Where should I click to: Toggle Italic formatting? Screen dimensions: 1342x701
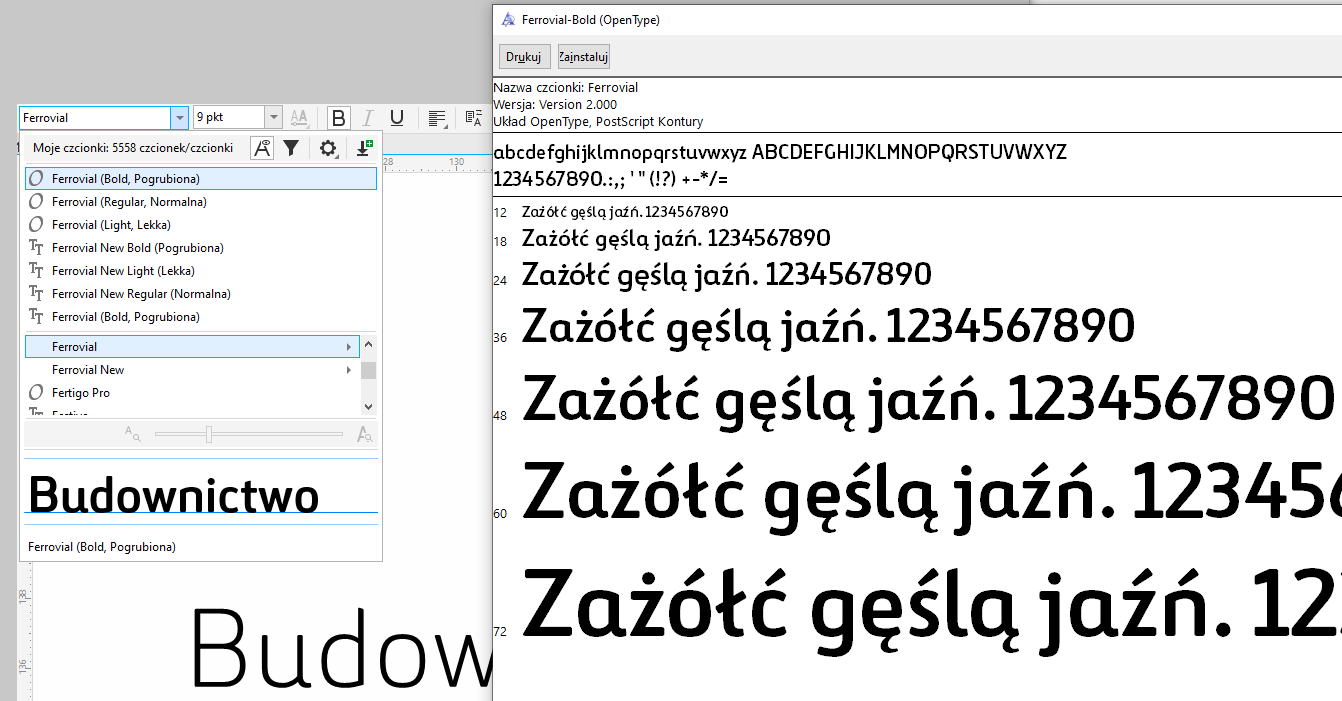coord(368,118)
